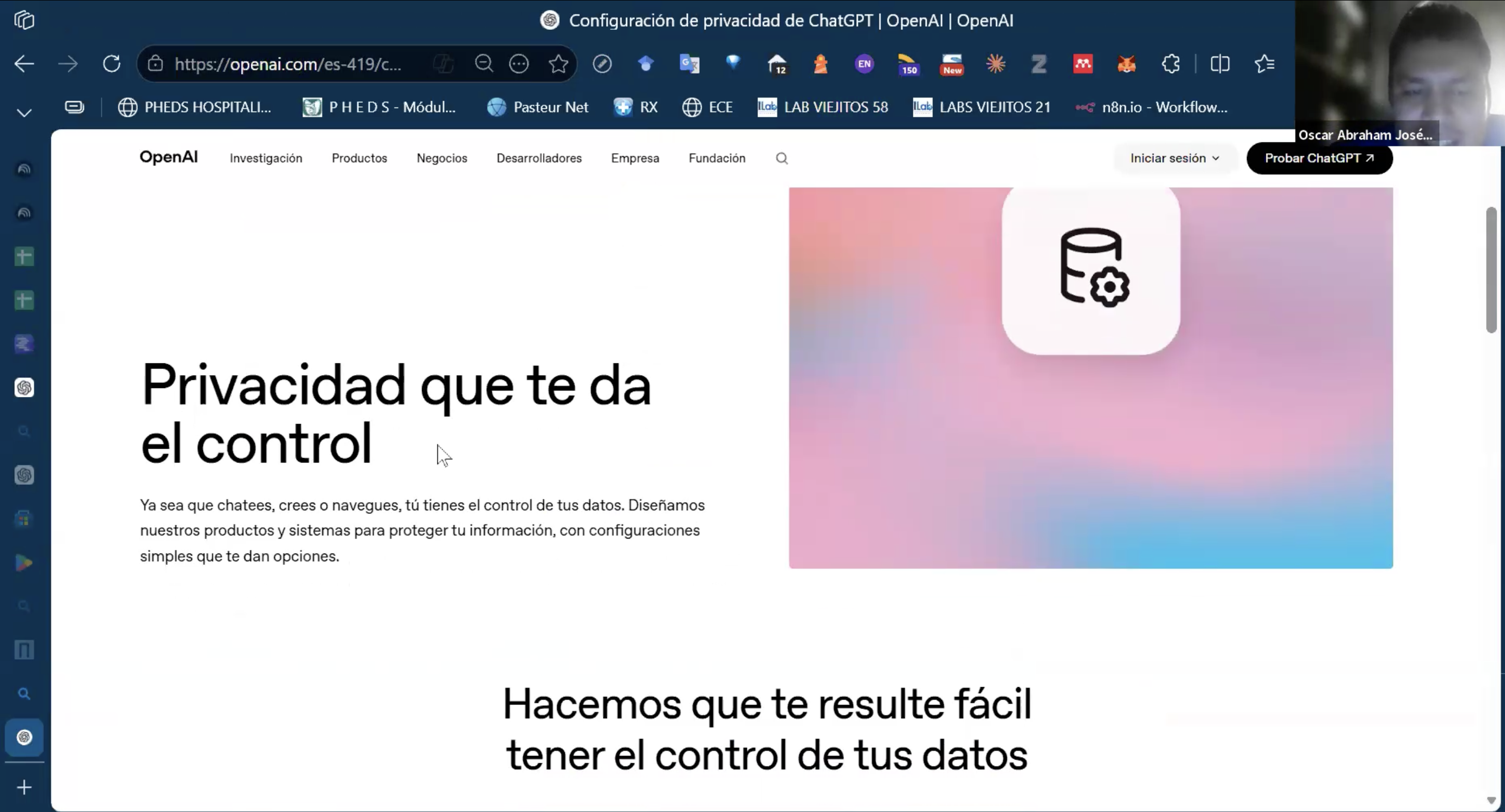Open the Investigación menu

tap(266, 158)
